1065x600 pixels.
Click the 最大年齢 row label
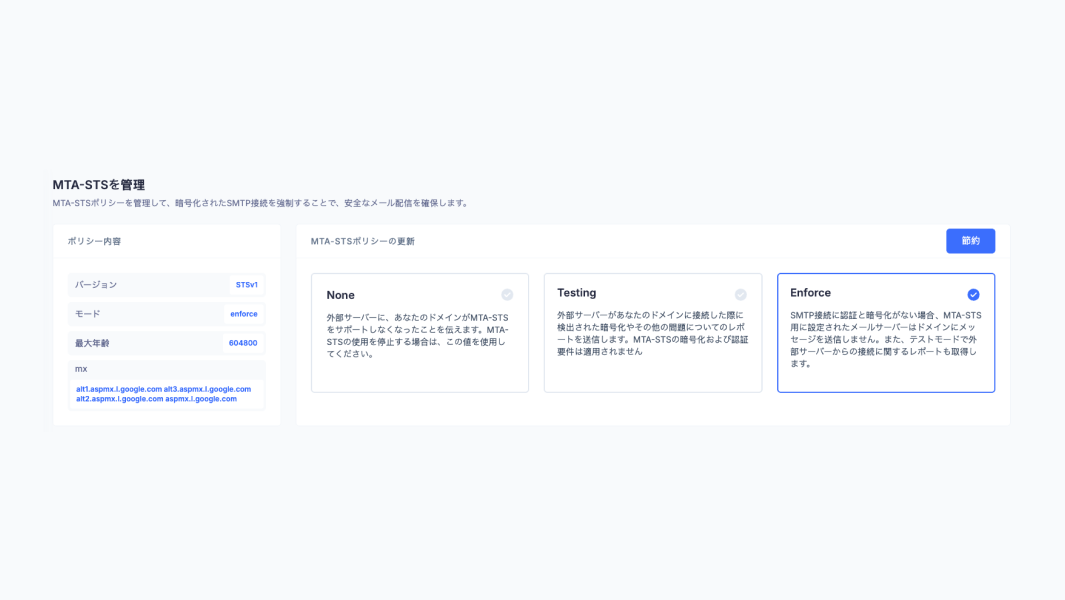[92, 343]
